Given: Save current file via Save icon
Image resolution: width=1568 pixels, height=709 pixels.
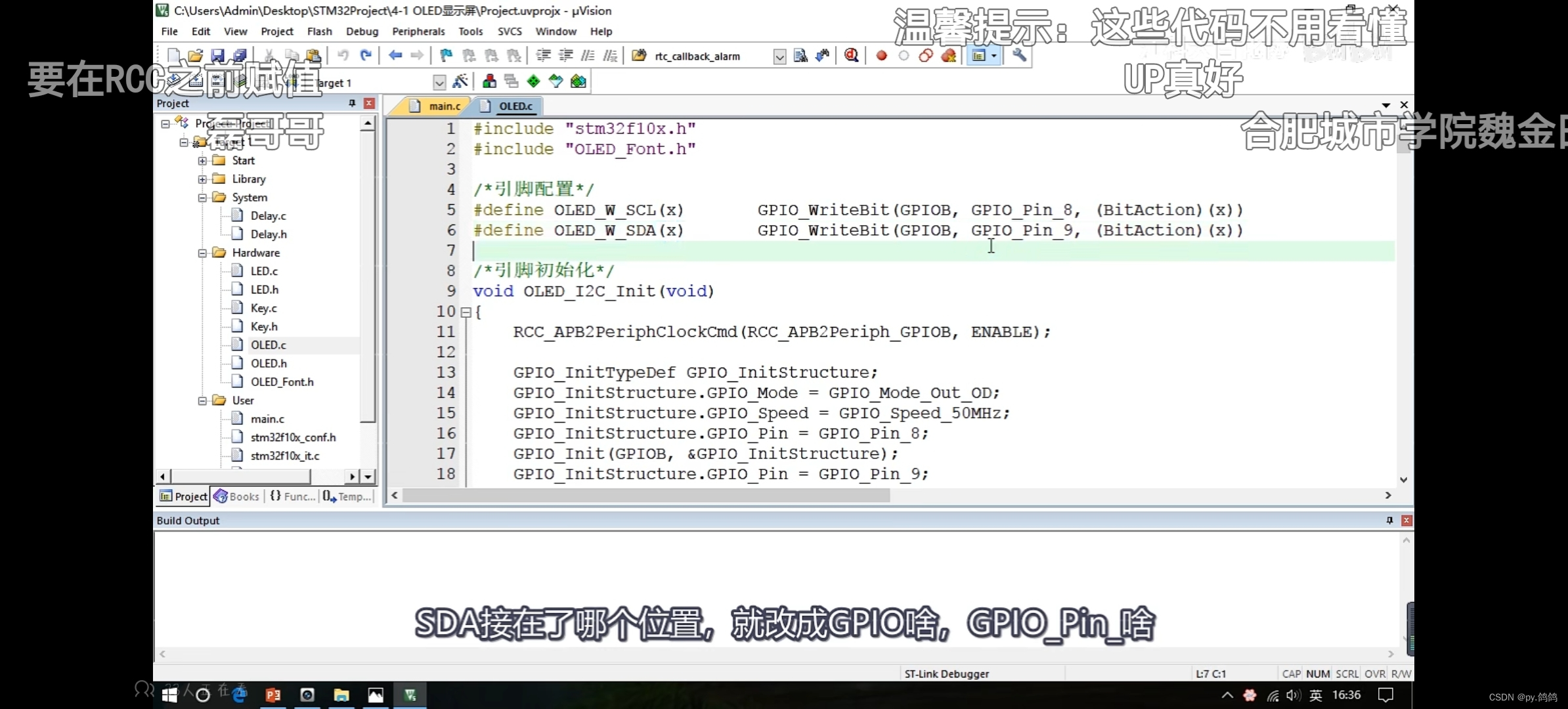Looking at the screenshot, I should click(x=217, y=56).
